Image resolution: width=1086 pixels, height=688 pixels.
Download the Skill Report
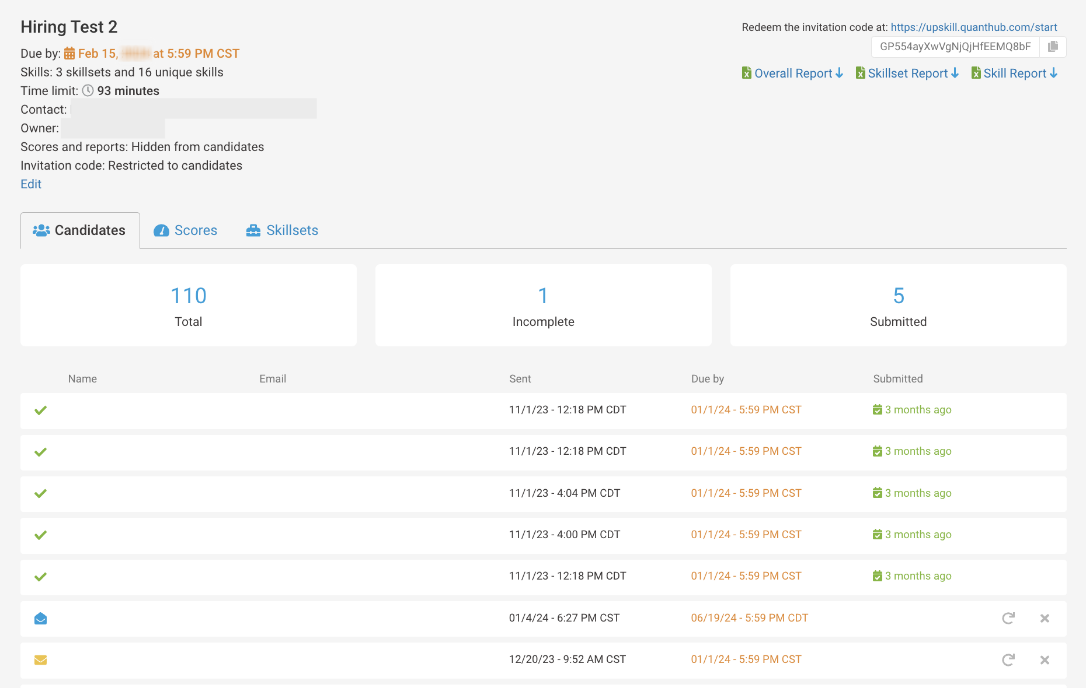(1015, 73)
